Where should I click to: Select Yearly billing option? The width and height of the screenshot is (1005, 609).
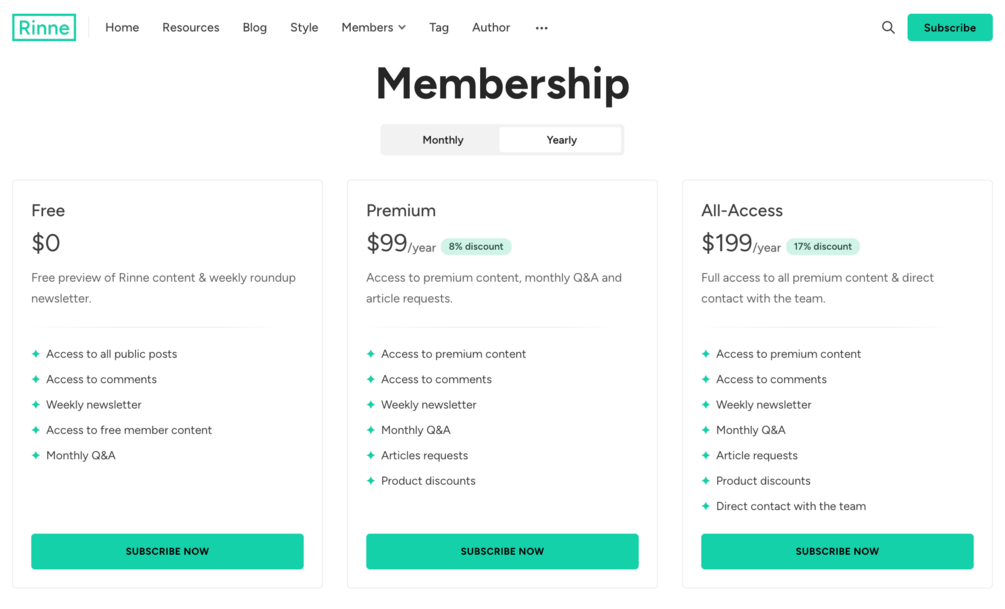click(x=561, y=140)
